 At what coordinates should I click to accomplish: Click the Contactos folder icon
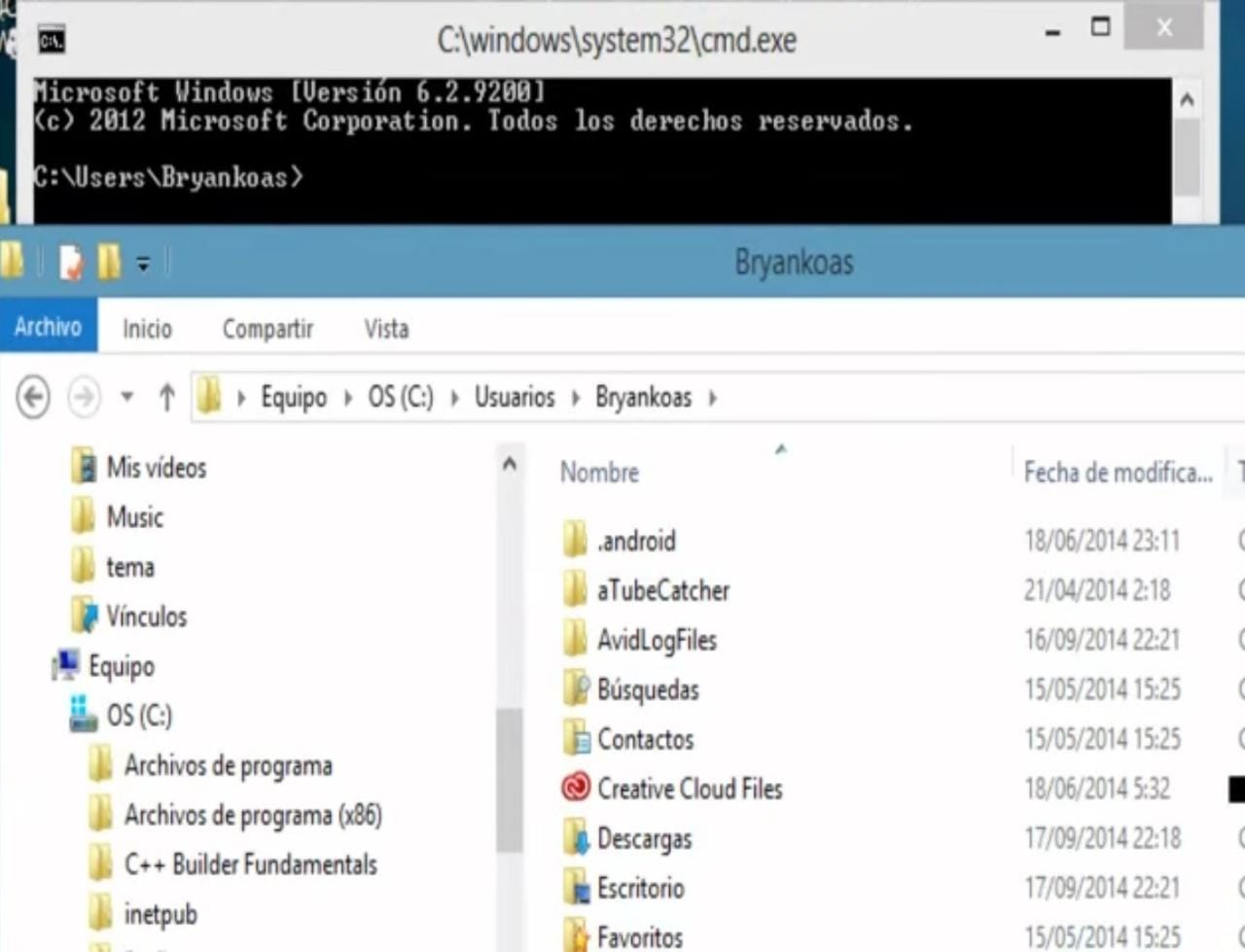pyautogui.click(x=576, y=738)
